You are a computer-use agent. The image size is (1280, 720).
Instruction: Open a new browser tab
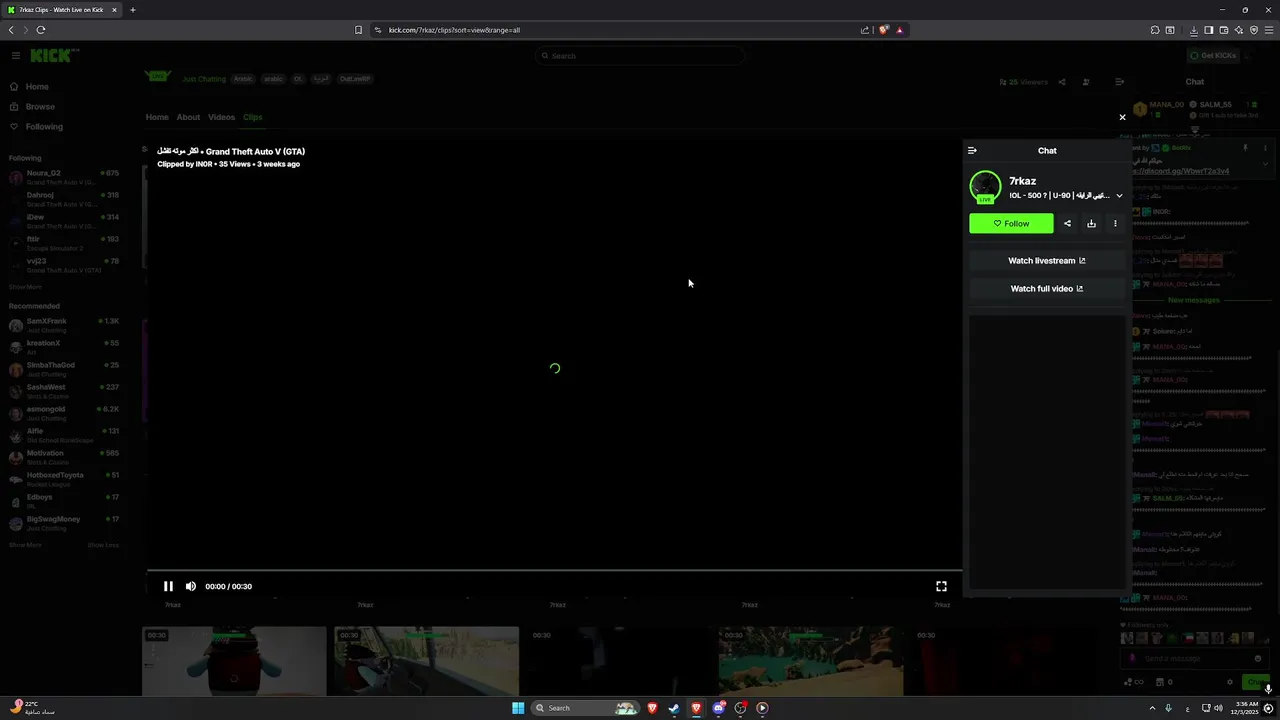[132, 10]
